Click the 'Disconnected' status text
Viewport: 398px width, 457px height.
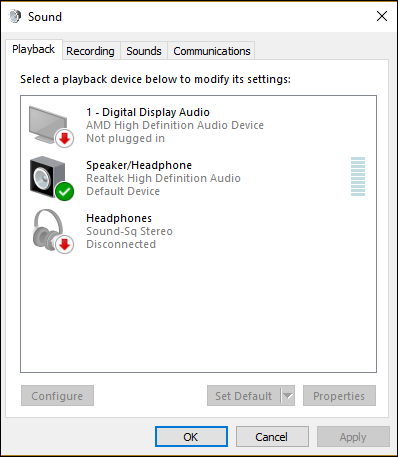[x=121, y=244]
